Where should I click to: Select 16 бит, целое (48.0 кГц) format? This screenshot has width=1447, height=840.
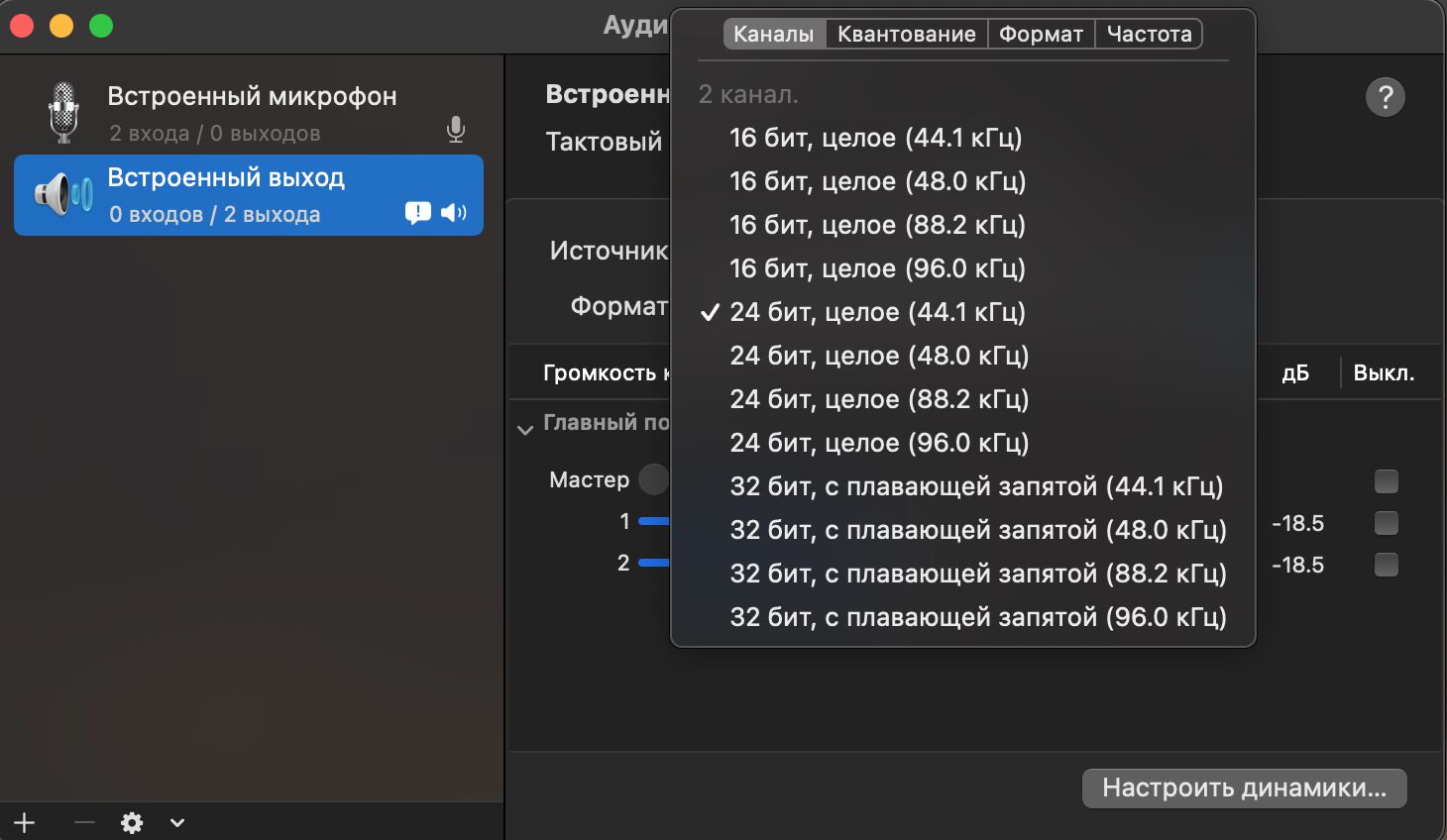point(877,181)
